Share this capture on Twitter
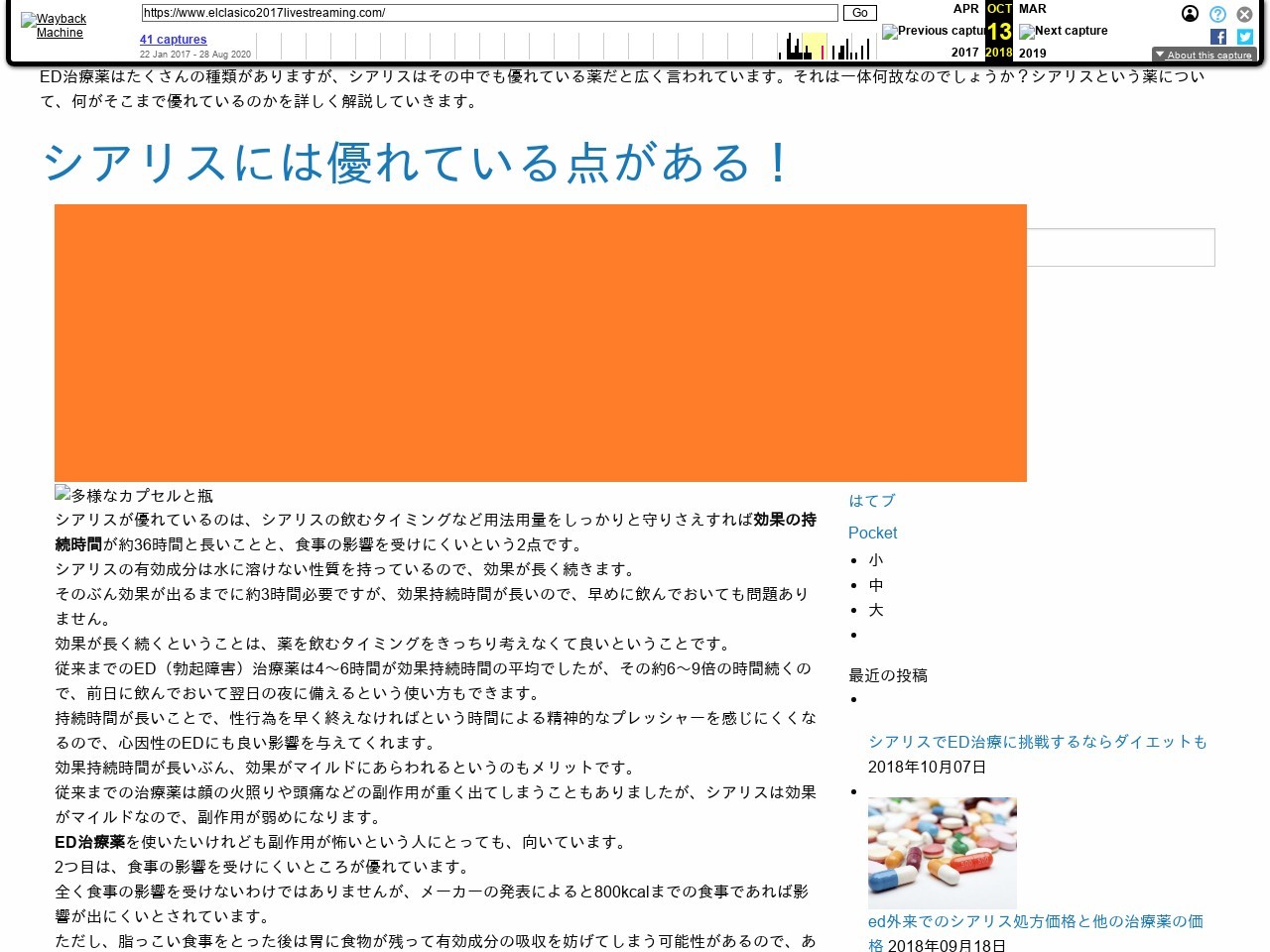Viewport: 1270px width, 952px height. (1245, 37)
